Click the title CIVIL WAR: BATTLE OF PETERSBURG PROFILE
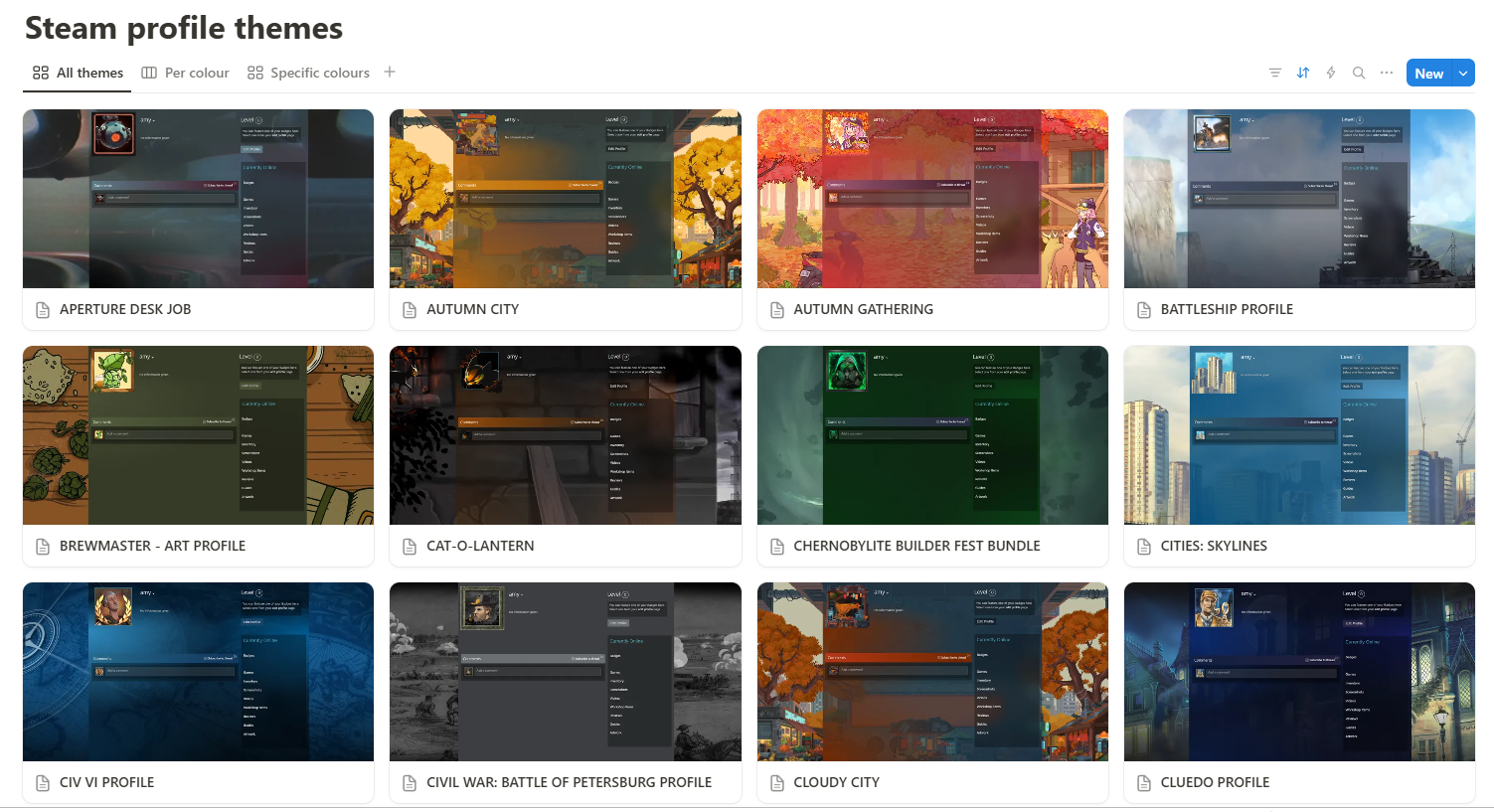This screenshot has width=1494, height=812. pos(569,782)
